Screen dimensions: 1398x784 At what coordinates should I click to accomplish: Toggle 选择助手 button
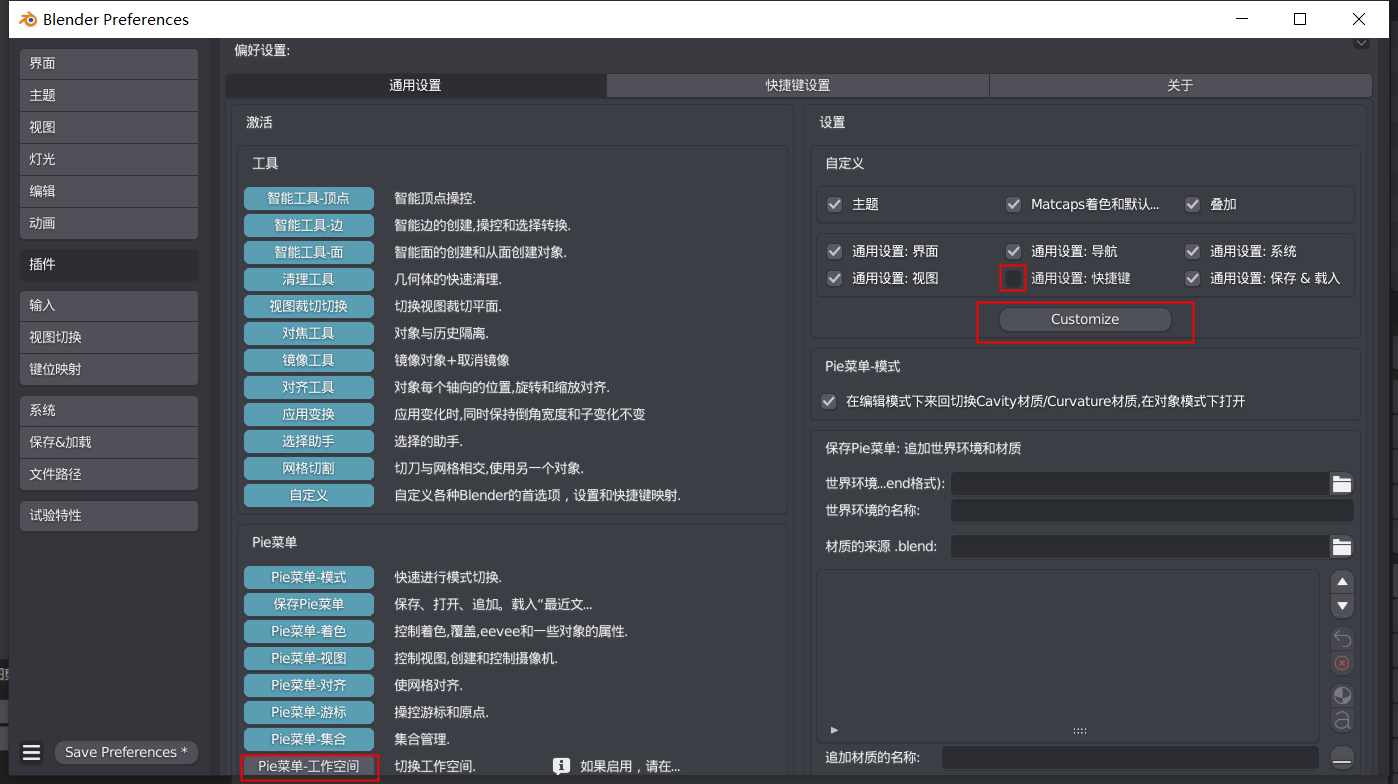309,441
